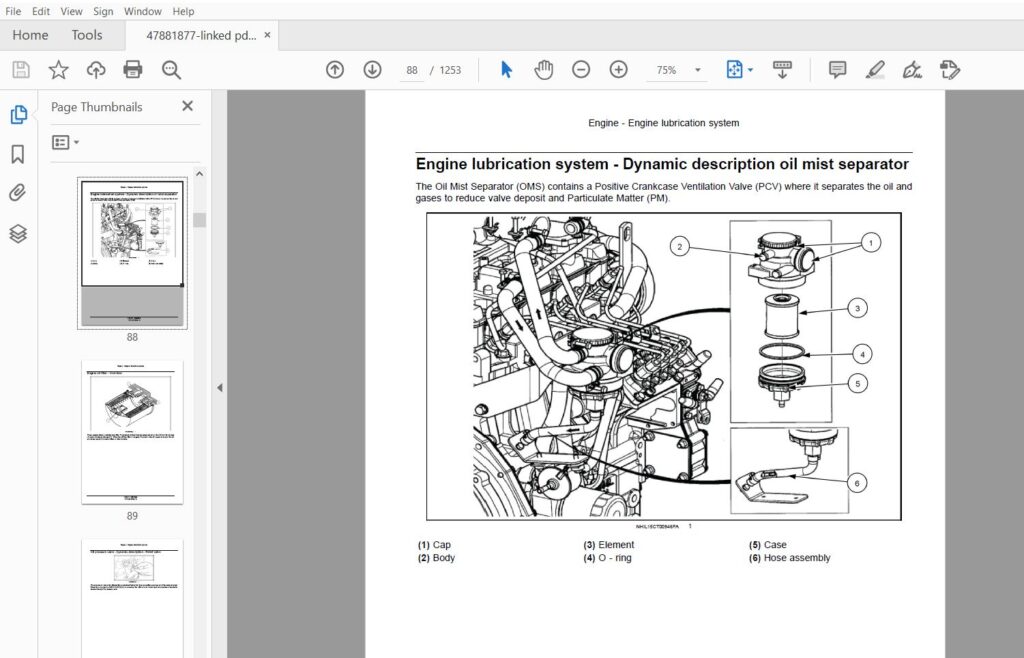Switch to the Tools tab

coord(87,35)
